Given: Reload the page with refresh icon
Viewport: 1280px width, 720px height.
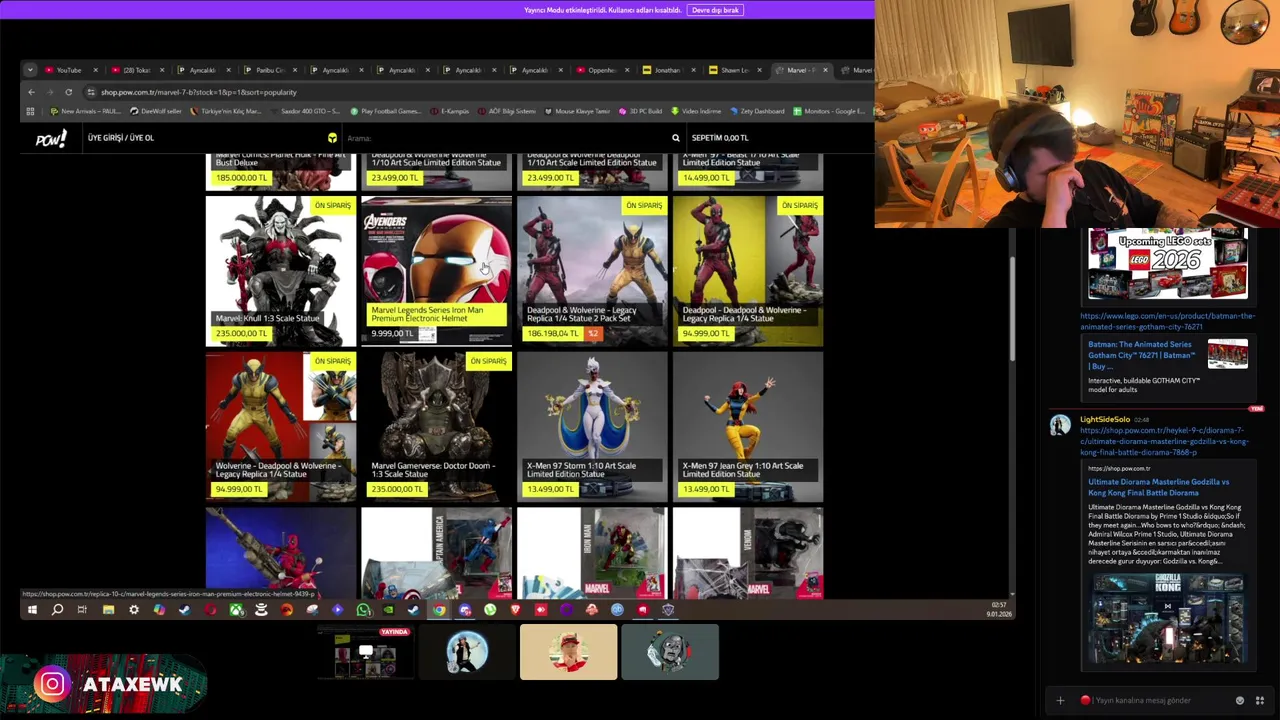Looking at the screenshot, I should (x=68, y=92).
